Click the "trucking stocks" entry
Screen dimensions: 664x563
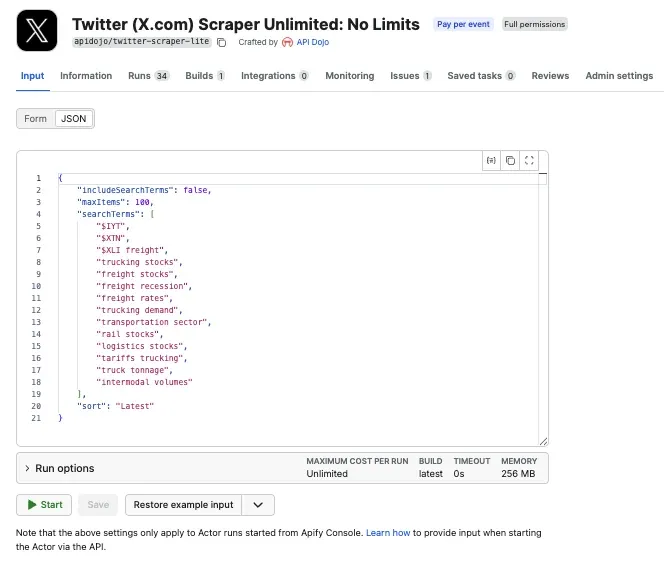139,262
